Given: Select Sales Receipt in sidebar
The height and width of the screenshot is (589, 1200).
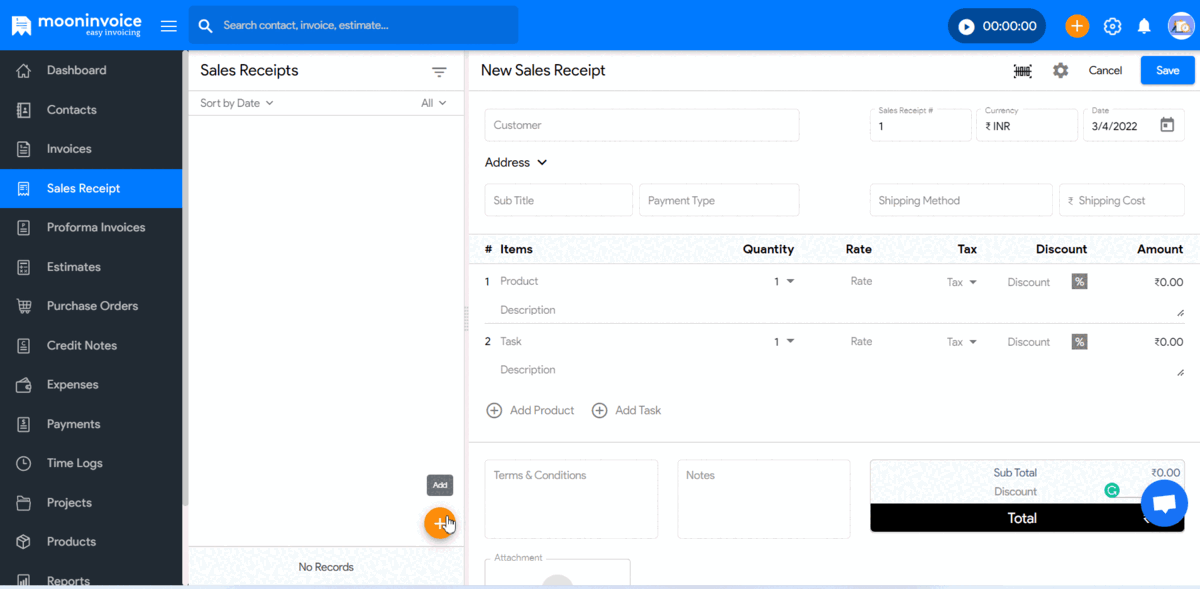Looking at the screenshot, I should 91,188.
